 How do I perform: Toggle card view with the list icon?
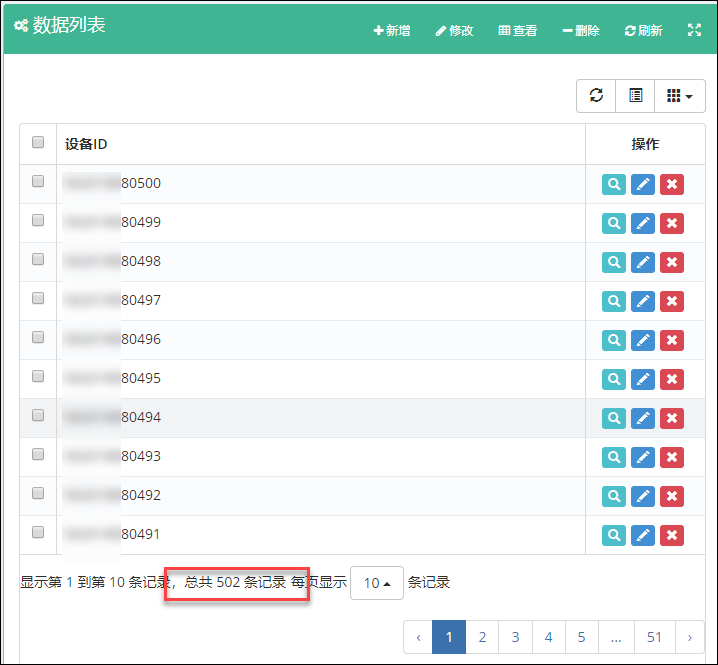coord(635,96)
